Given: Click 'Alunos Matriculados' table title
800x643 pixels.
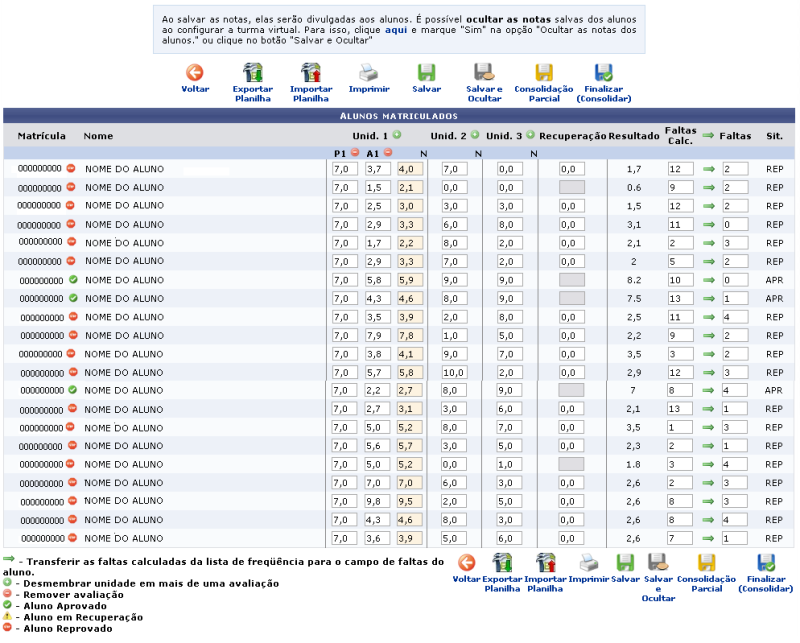Looking at the screenshot, I should point(398,116).
